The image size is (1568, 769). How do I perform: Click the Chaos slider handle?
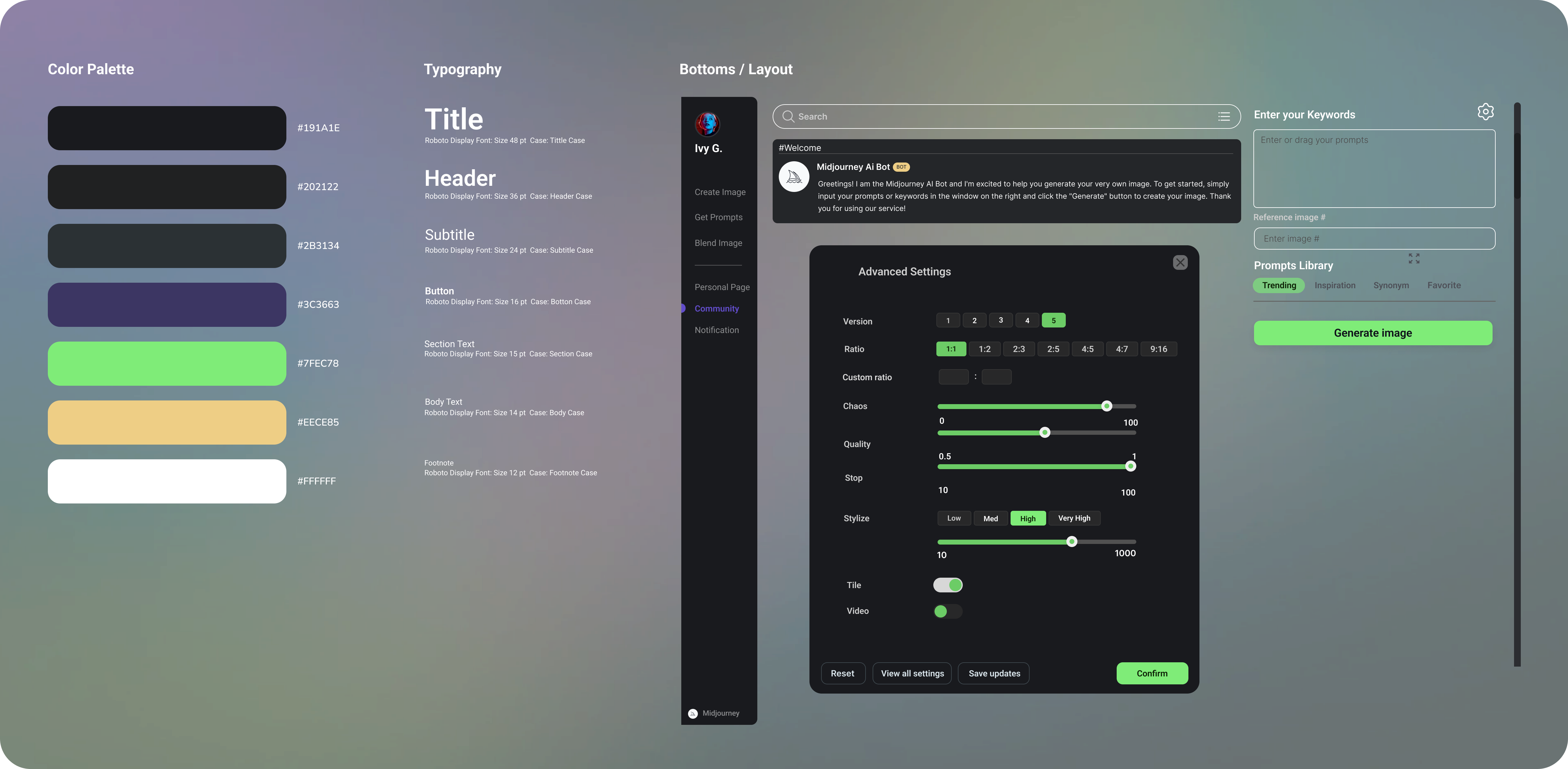(1107, 406)
